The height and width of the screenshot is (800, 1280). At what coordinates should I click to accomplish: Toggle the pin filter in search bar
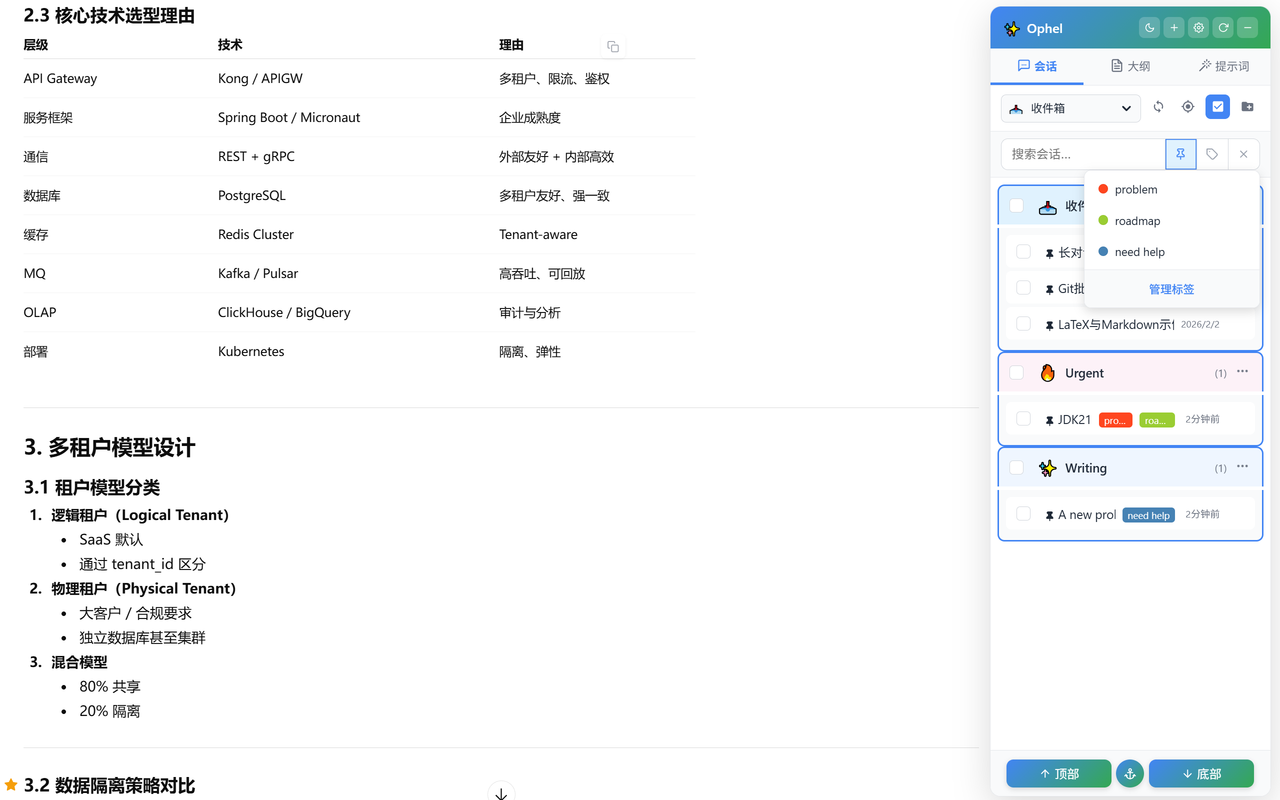coord(1180,154)
